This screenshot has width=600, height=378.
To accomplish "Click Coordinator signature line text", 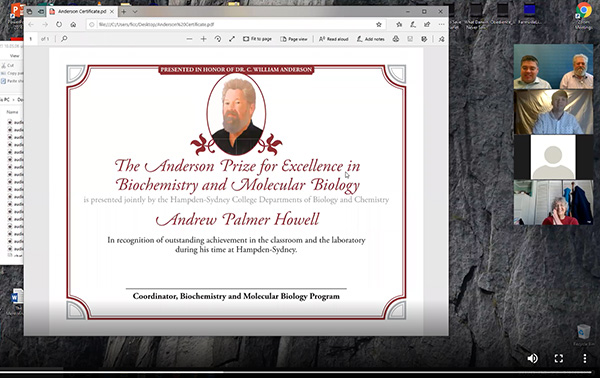I will [236, 296].
